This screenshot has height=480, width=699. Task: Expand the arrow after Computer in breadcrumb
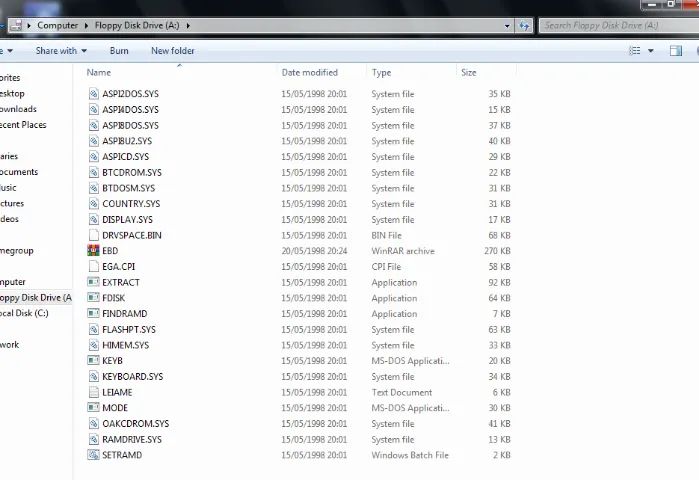86,26
